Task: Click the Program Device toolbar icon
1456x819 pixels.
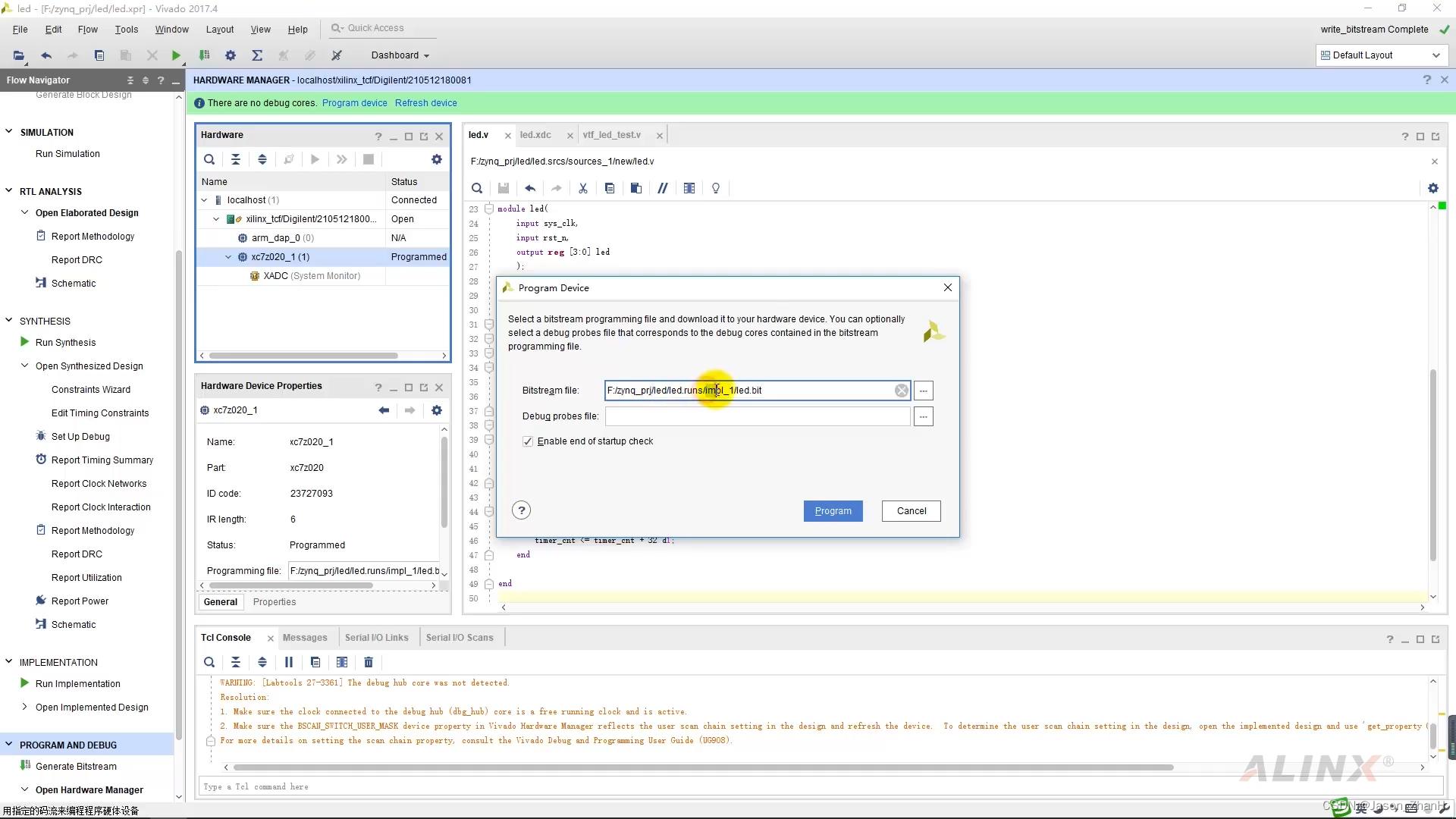Action: (x=204, y=55)
